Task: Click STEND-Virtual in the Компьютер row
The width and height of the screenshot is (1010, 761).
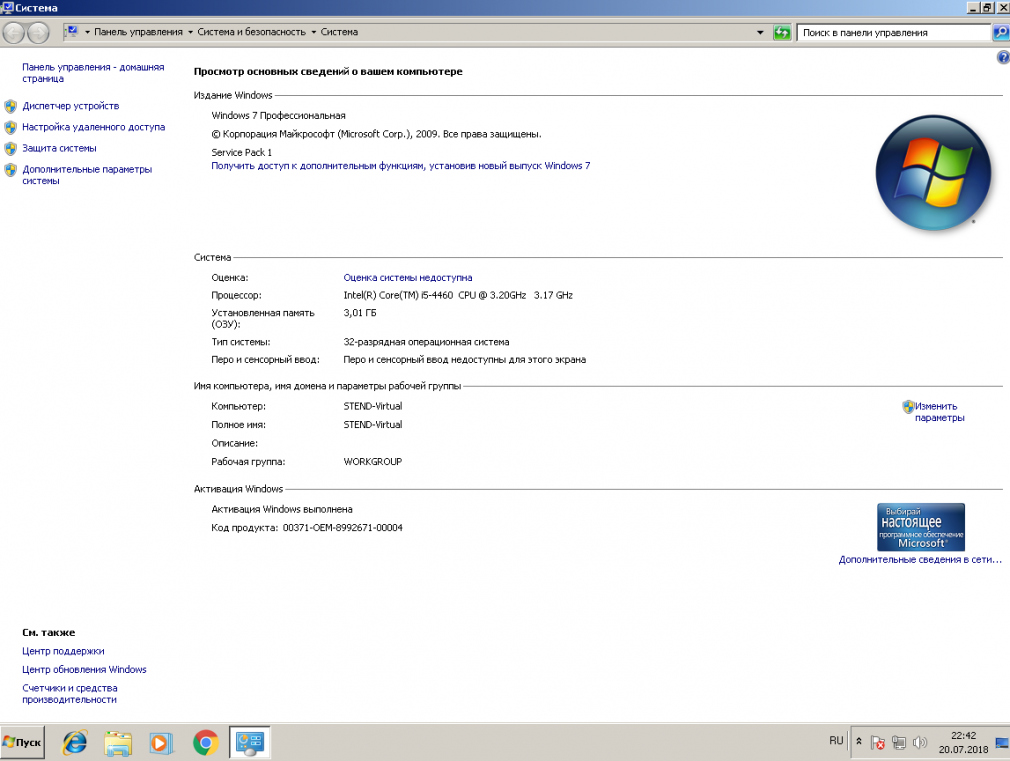Action: (x=373, y=407)
